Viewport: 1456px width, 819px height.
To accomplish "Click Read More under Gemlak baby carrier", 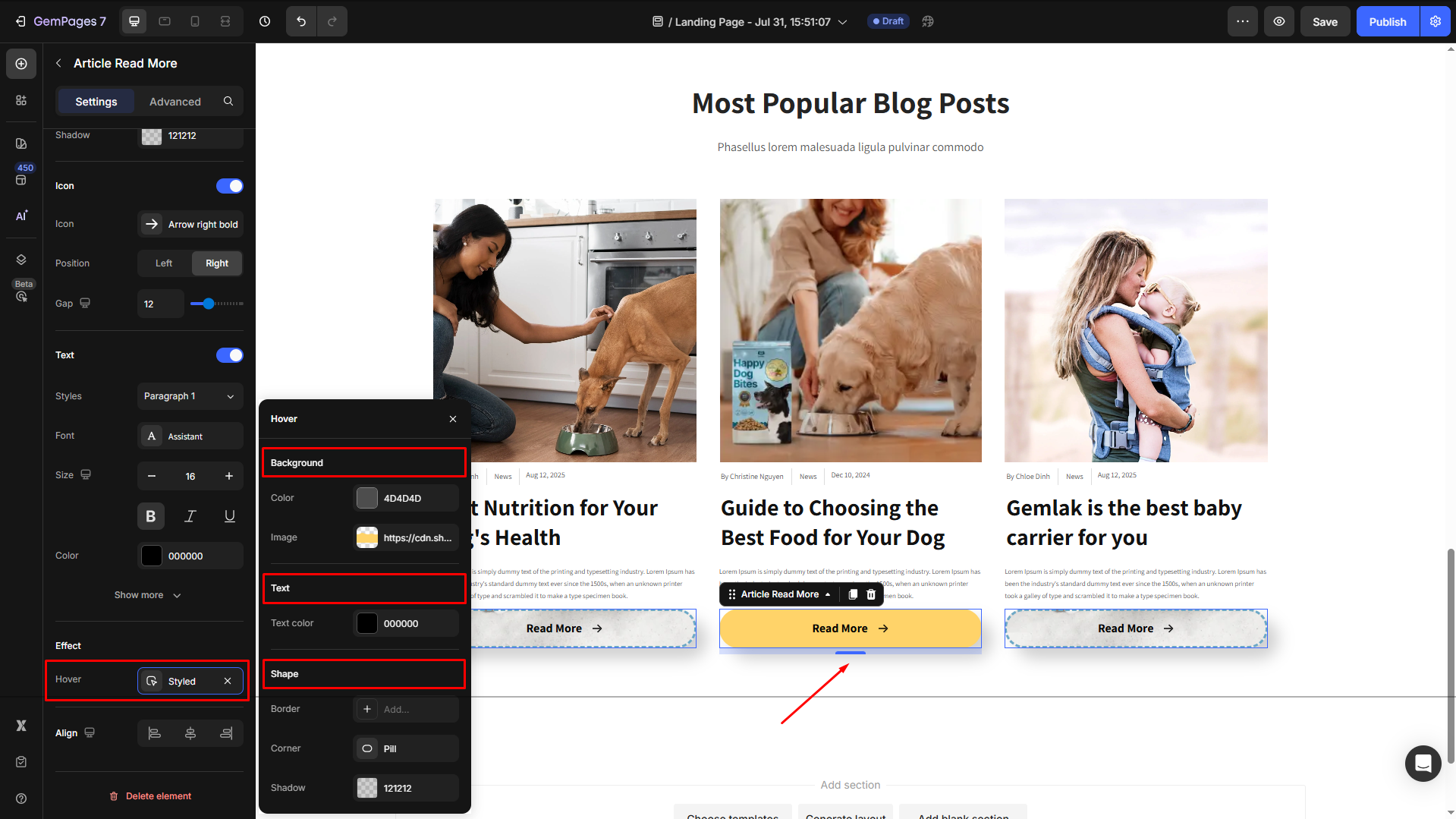I will [x=1136, y=628].
